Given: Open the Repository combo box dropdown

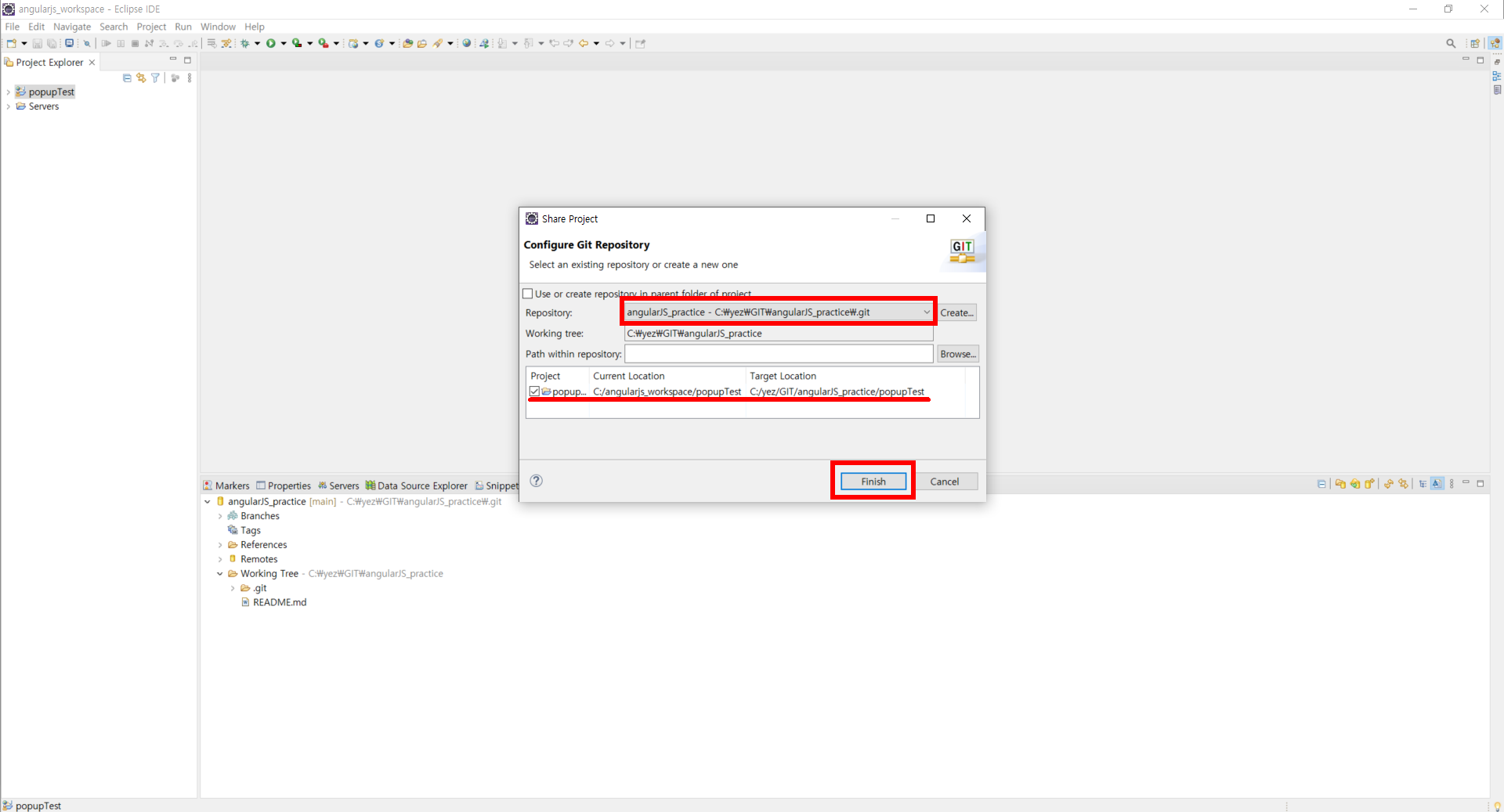Looking at the screenshot, I should coord(927,312).
